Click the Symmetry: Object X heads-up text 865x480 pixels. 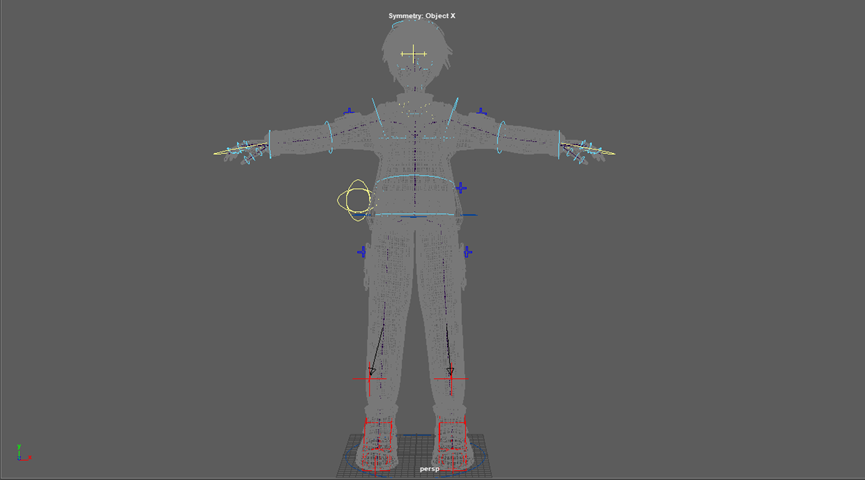tap(422, 16)
